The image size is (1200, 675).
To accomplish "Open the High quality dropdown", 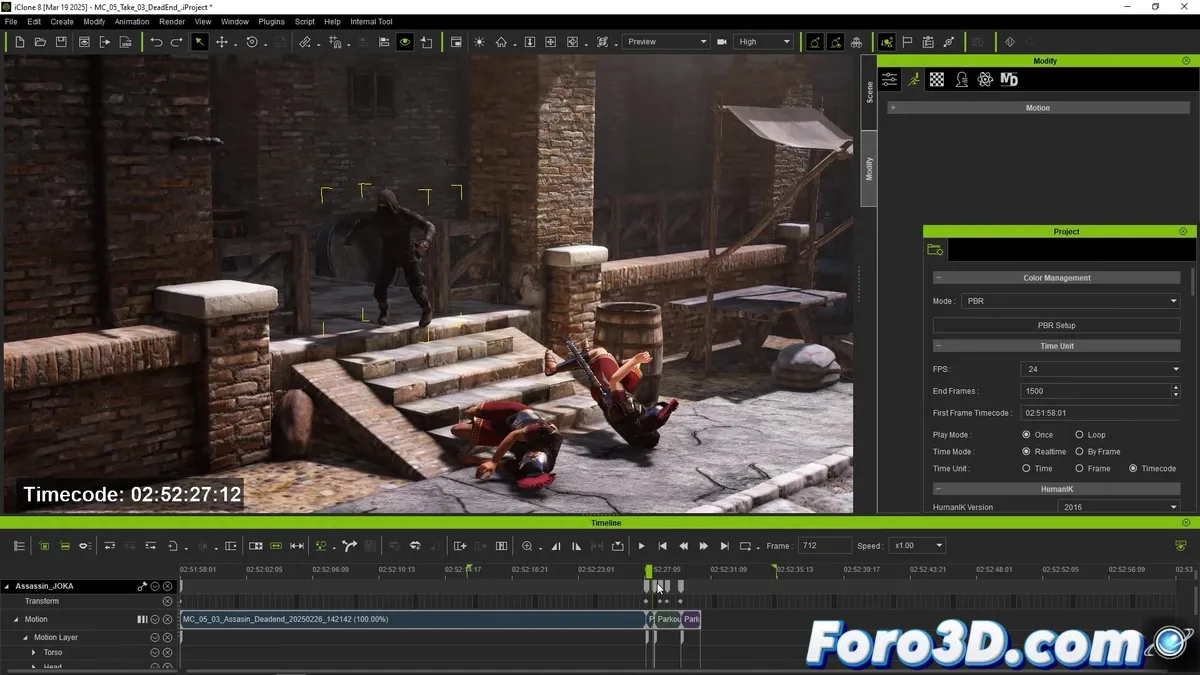I will click(764, 42).
